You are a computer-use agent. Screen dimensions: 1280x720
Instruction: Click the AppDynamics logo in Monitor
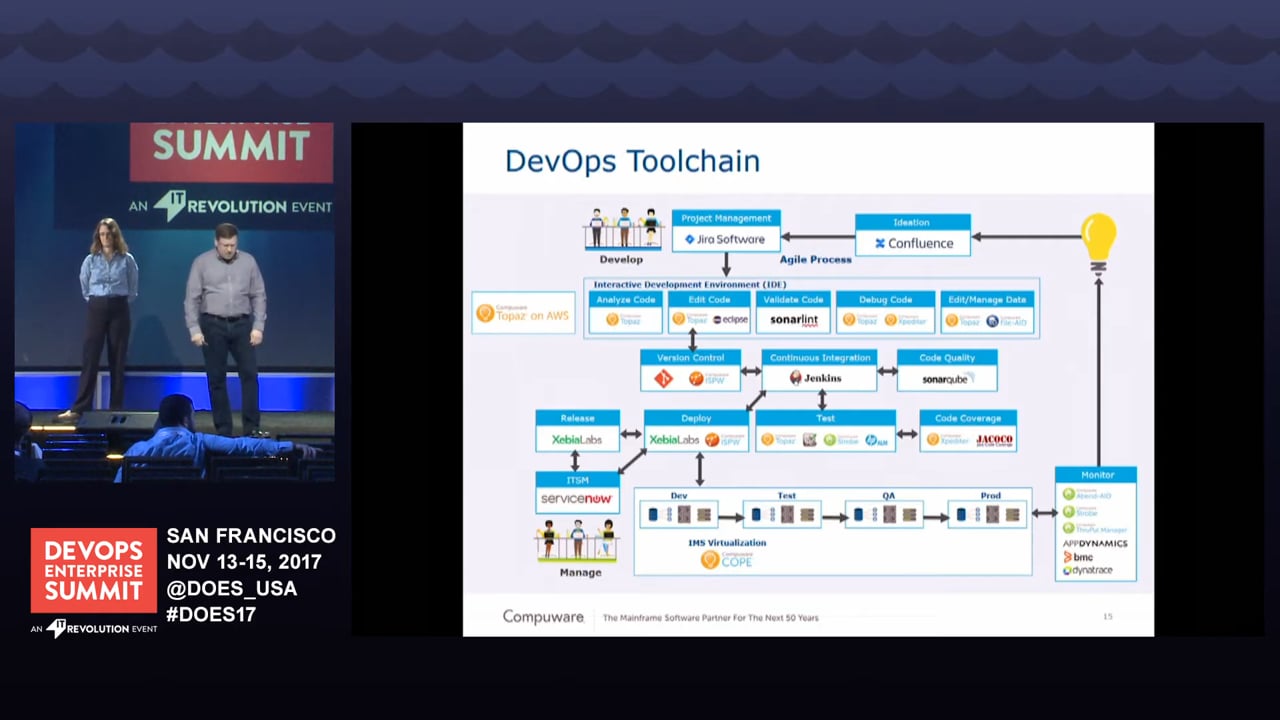point(1095,543)
